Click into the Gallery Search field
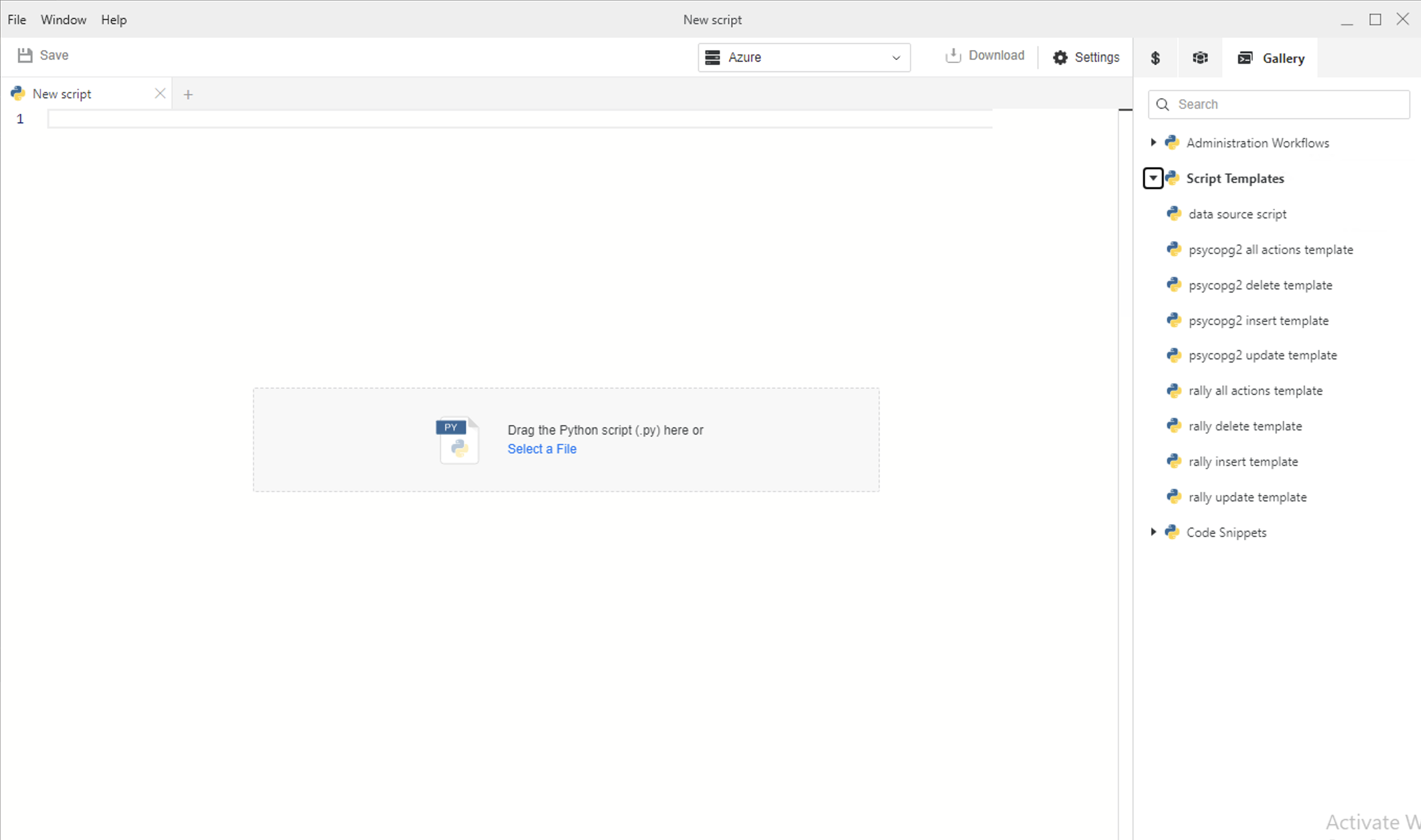This screenshot has width=1421, height=840. tap(1290, 104)
